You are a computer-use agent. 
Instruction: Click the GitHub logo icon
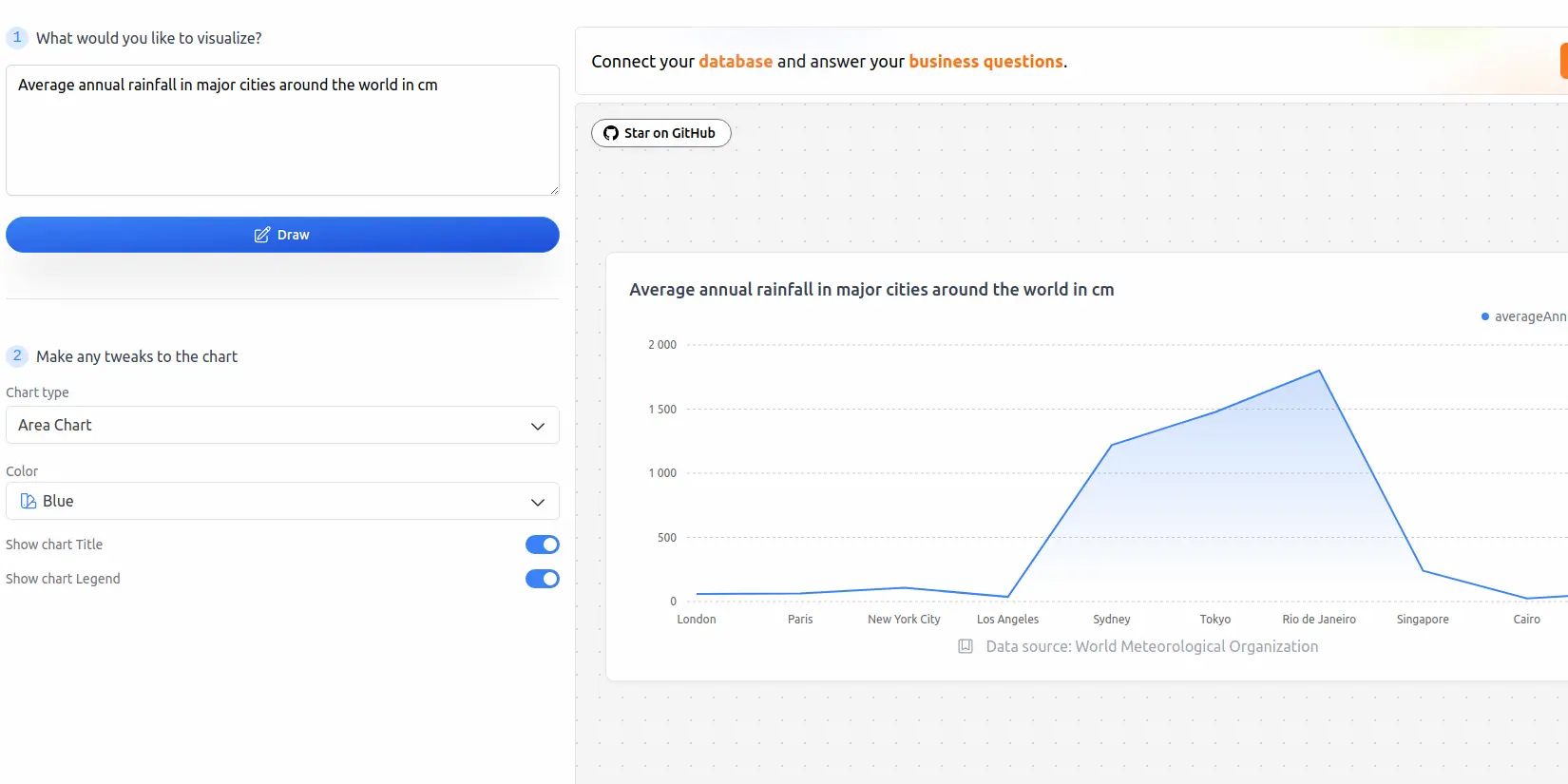coord(611,133)
